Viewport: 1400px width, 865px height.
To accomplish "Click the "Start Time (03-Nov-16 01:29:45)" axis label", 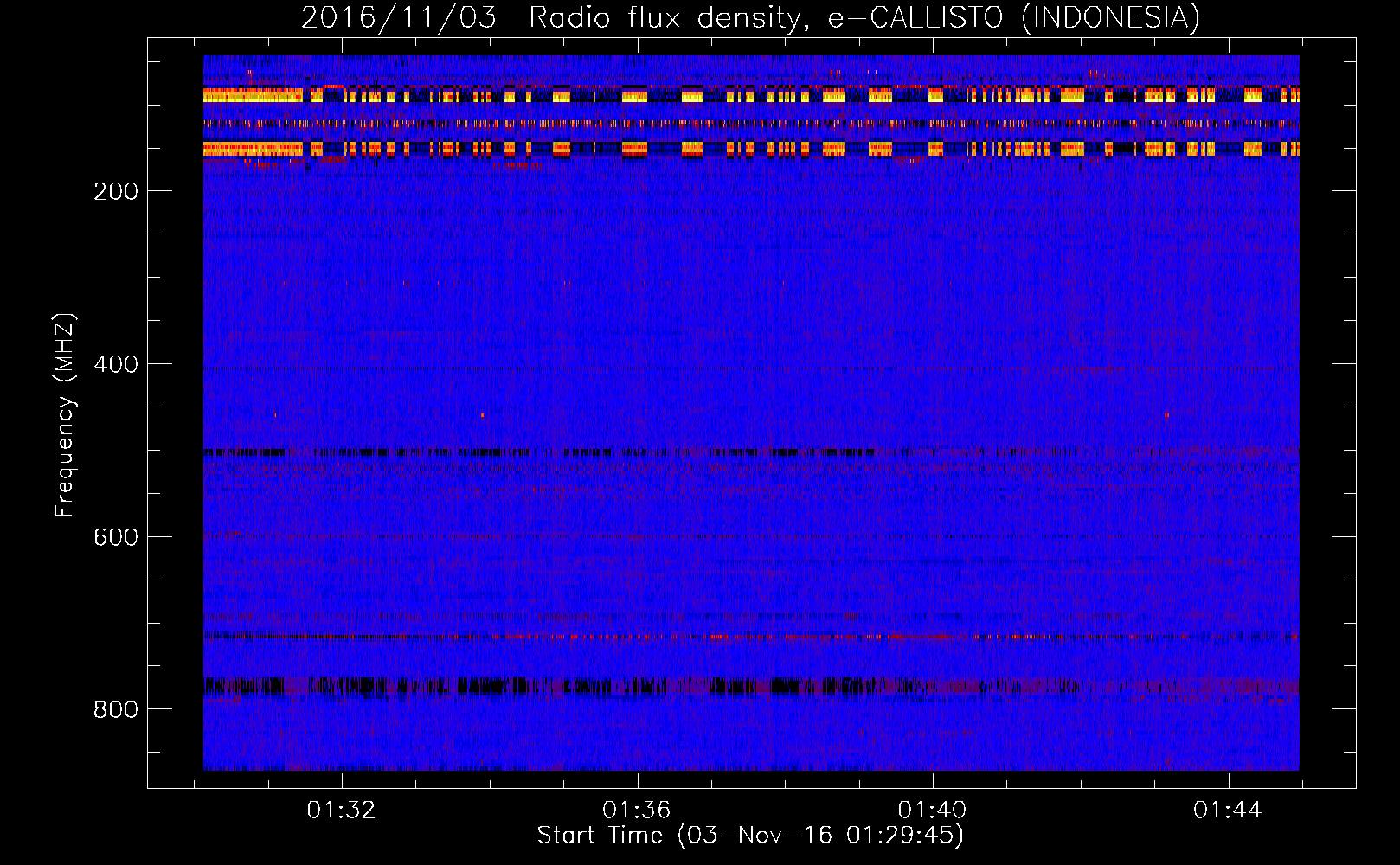I will [750, 836].
